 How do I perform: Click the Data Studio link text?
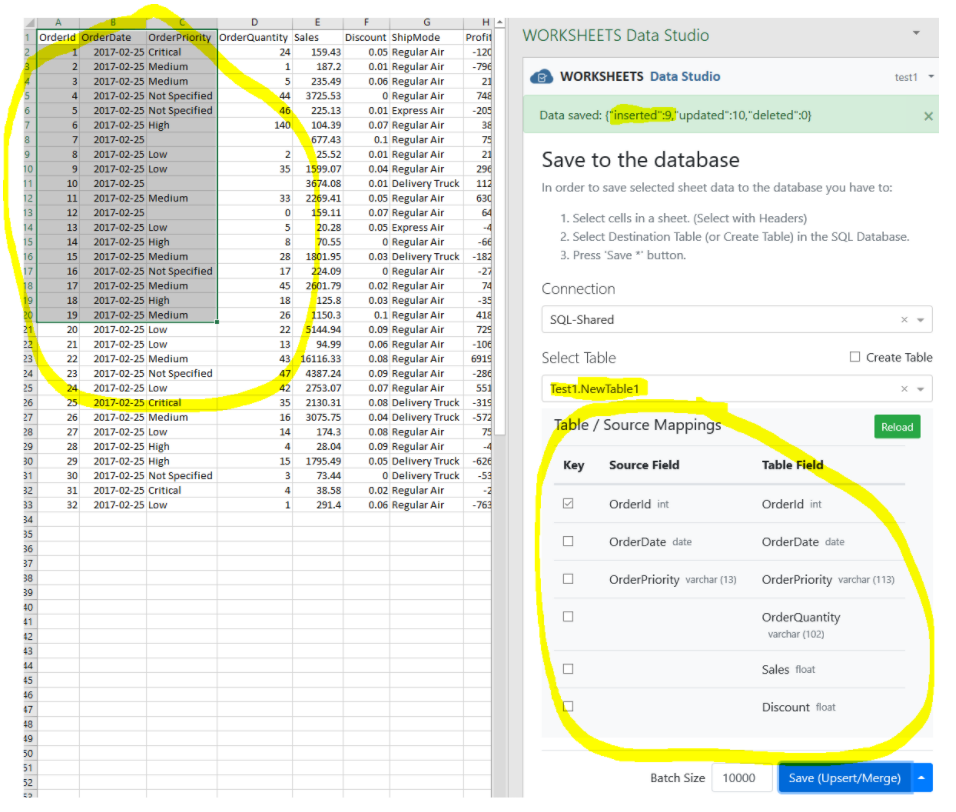685,77
